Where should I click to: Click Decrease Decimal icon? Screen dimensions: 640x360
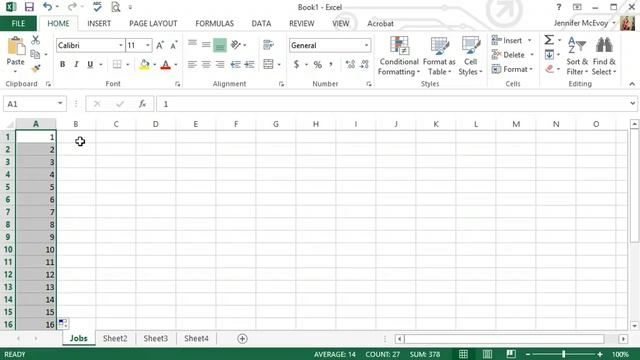click(x=364, y=64)
